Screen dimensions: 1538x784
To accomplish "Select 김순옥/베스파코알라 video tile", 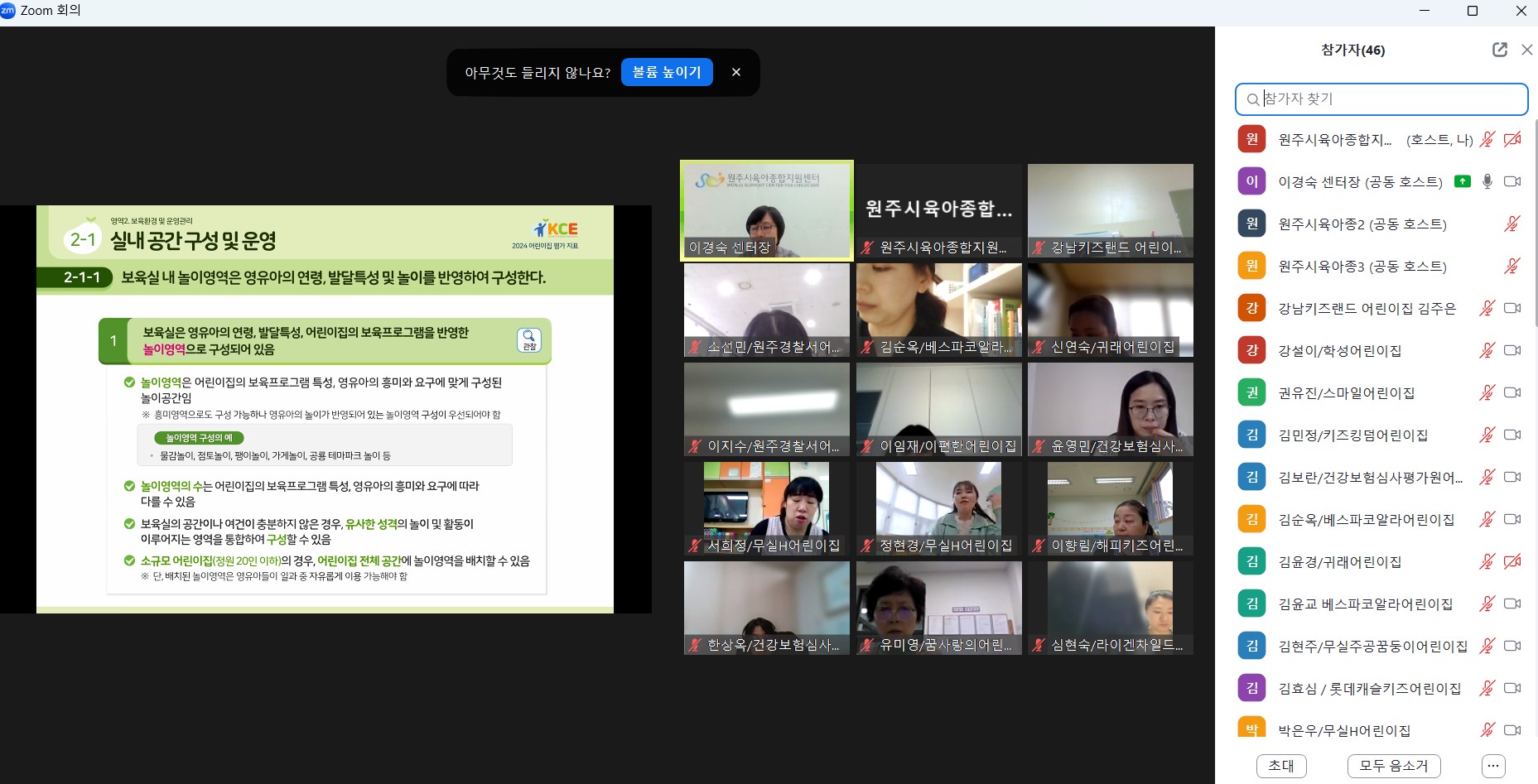I will [938, 310].
